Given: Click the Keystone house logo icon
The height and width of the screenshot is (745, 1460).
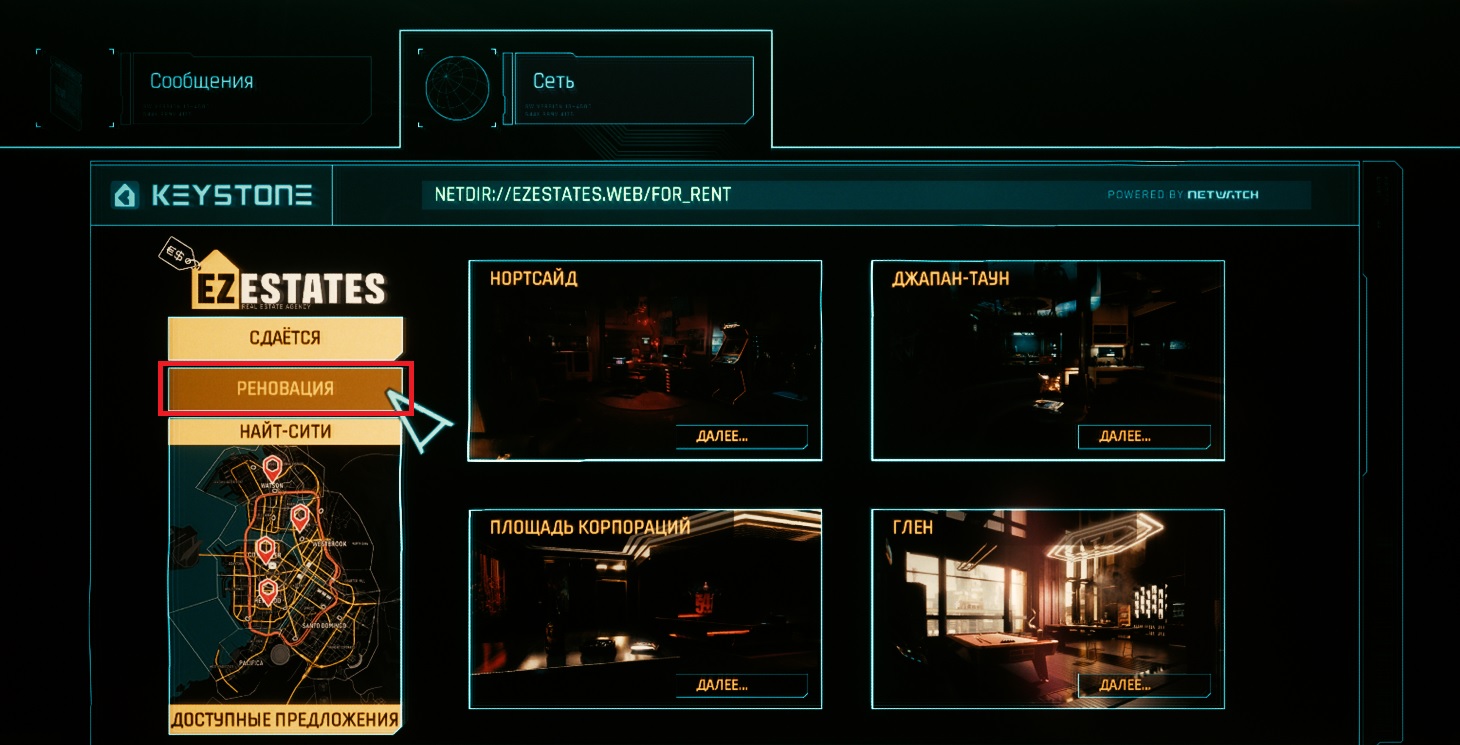Looking at the screenshot, I should click(x=125, y=195).
